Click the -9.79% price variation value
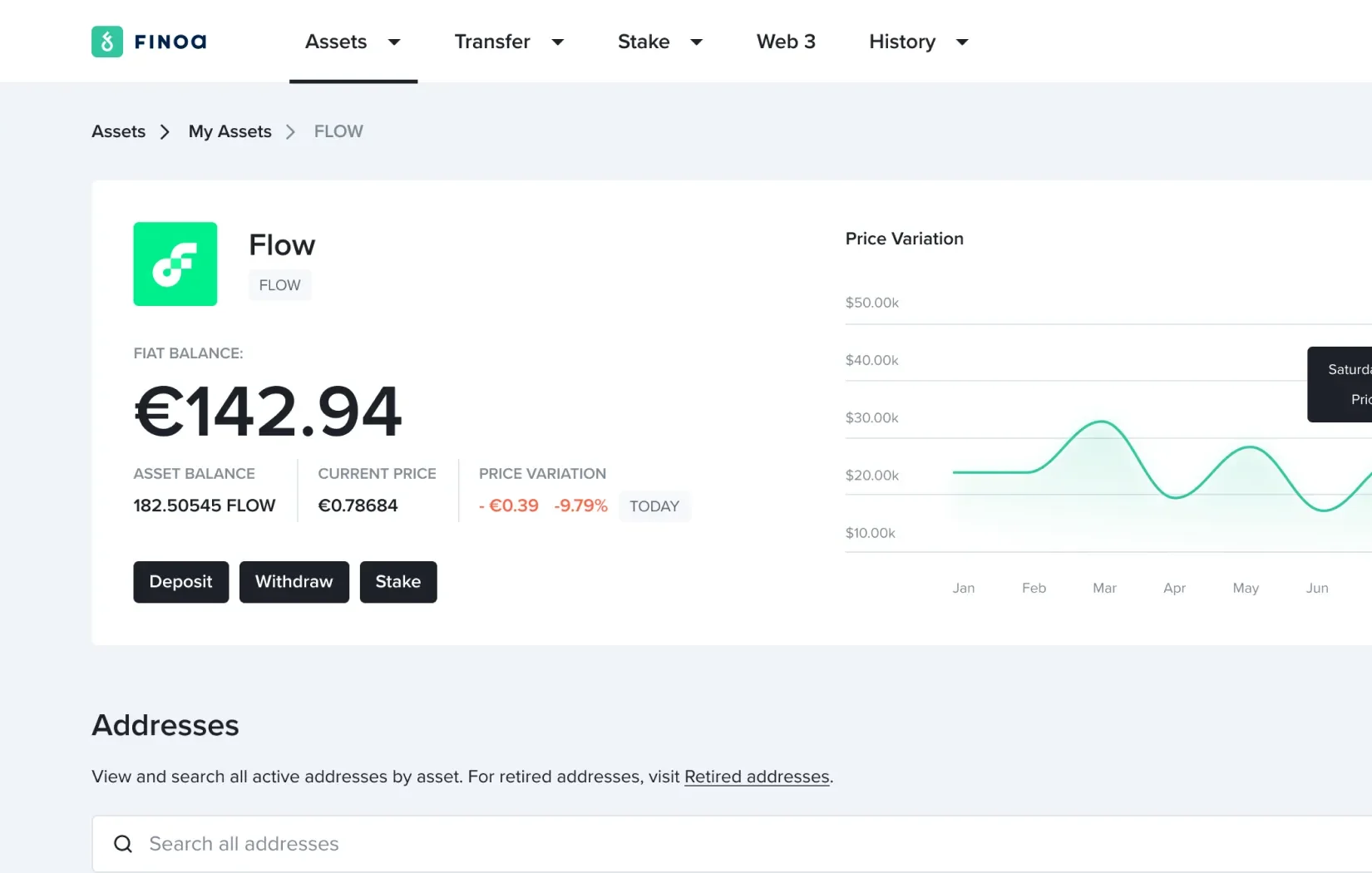1372x873 pixels. tap(581, 506)
